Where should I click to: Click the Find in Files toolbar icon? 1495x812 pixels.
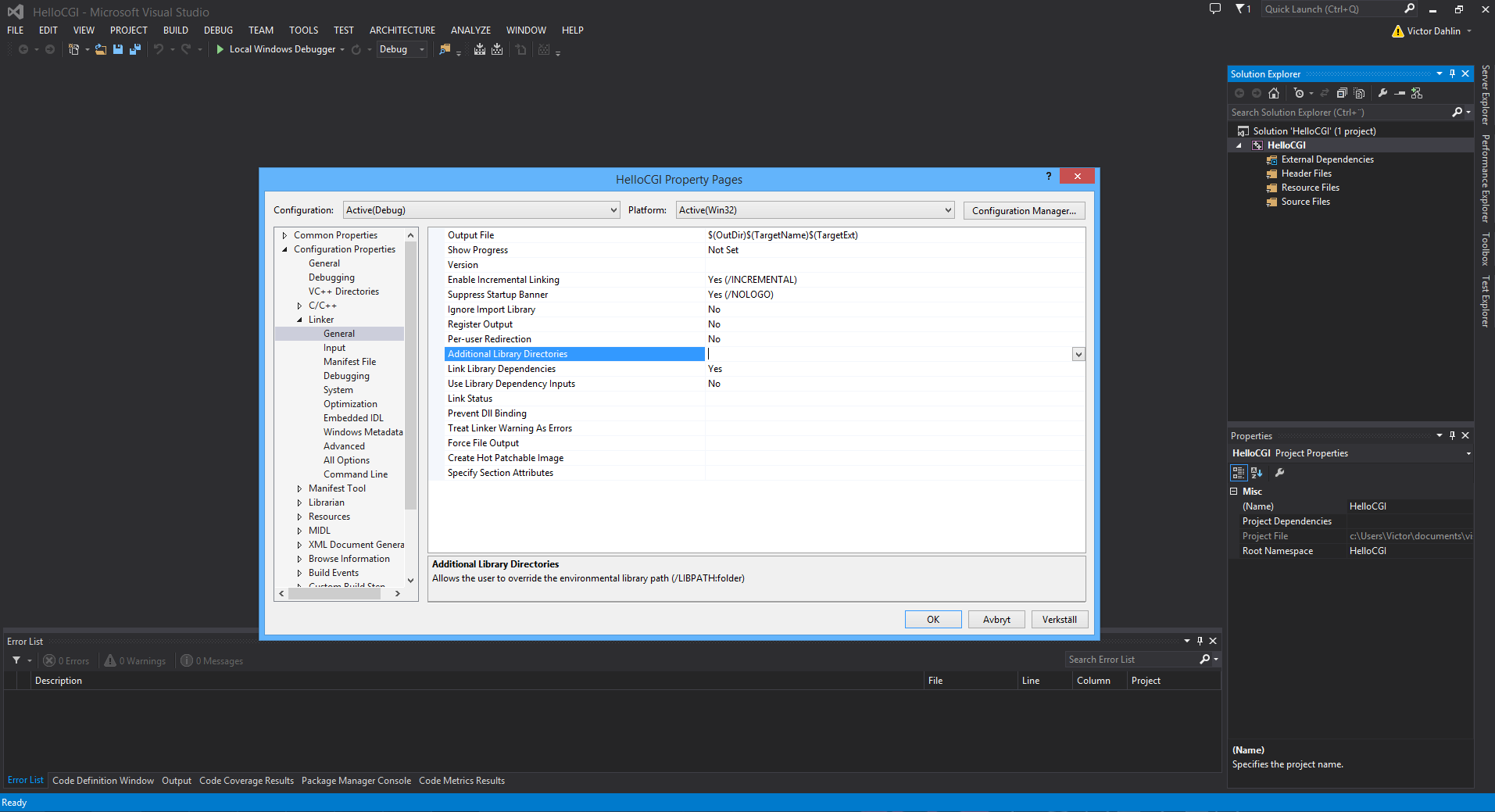click(x=445, y=49)
